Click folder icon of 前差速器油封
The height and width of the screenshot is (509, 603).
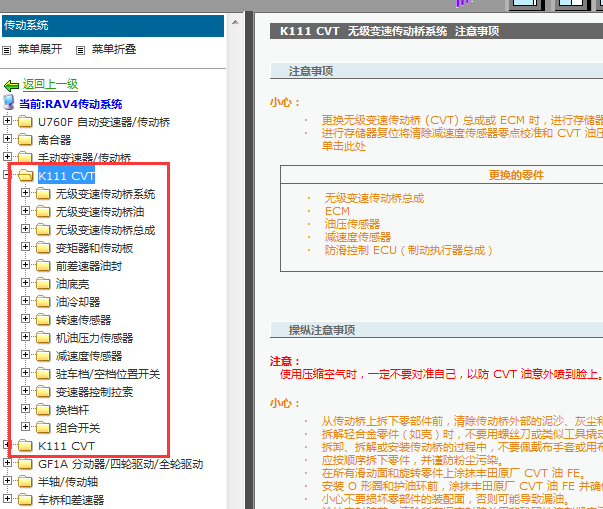[x=43, y=266]
